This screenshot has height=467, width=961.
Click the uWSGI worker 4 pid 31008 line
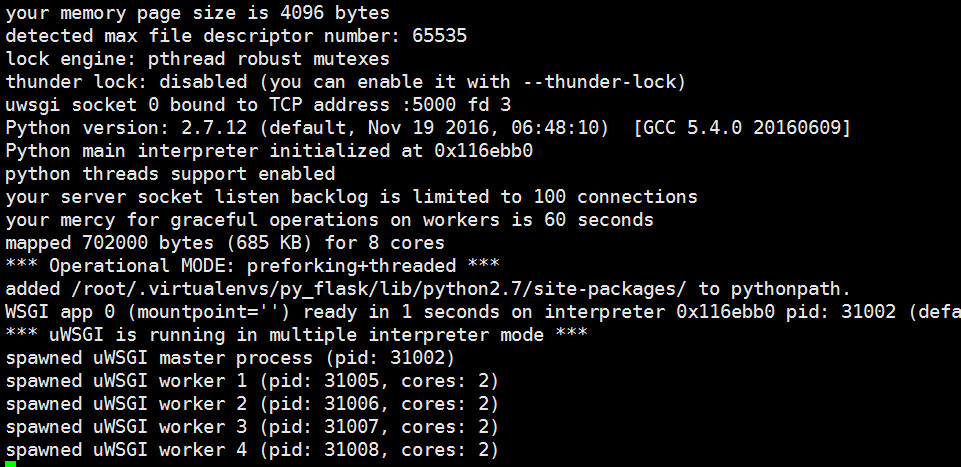click(x=252, y=450)
